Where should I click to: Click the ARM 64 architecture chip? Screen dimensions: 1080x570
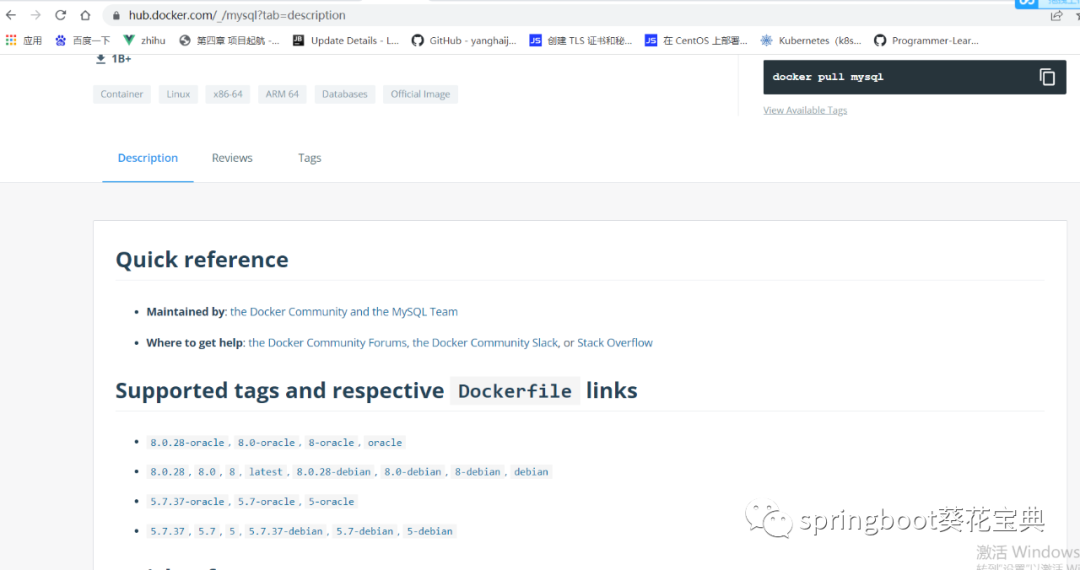[x=282, y=94]
